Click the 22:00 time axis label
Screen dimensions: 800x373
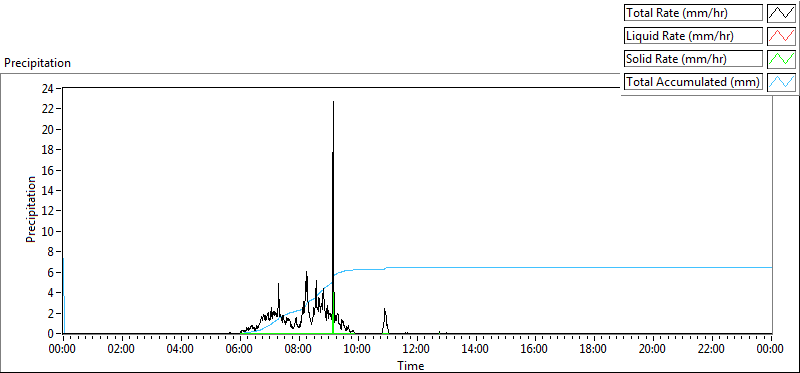(x=711, y=350)
